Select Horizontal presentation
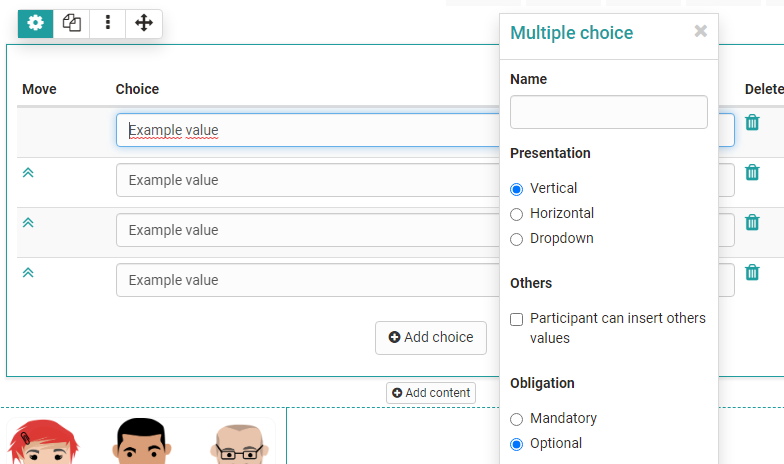This screenshot has width=784, height=464. coord(516,214)
